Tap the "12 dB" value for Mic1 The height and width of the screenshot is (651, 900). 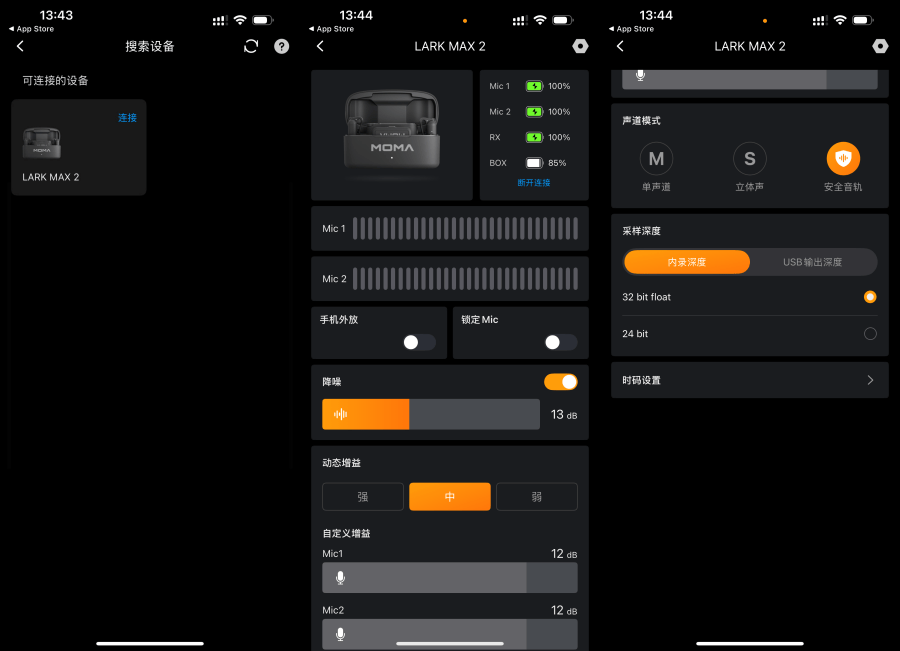tap(564, 554)
